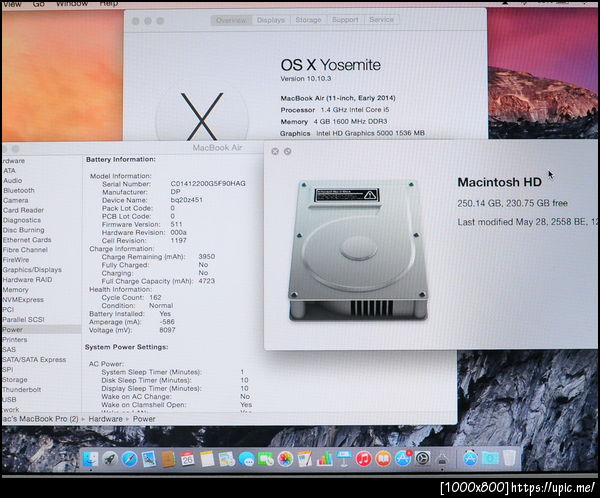Open Maps icon in Dock
This screenshot has width=600, height=498.
pyautogui.click(x=227, y=459)
